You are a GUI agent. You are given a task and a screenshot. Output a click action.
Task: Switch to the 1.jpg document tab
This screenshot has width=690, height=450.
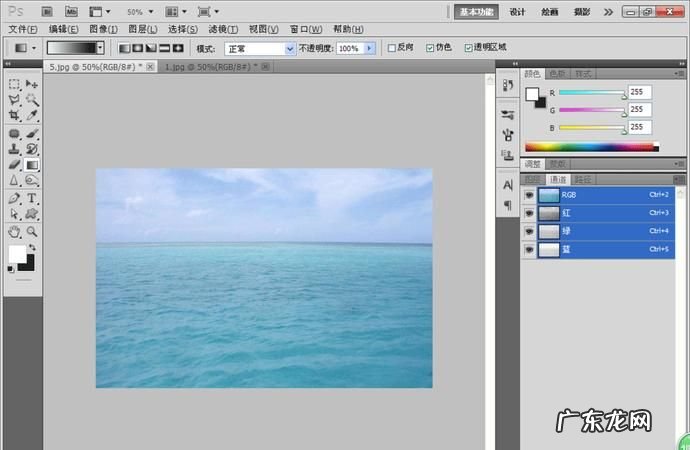[x=209, y=67]
